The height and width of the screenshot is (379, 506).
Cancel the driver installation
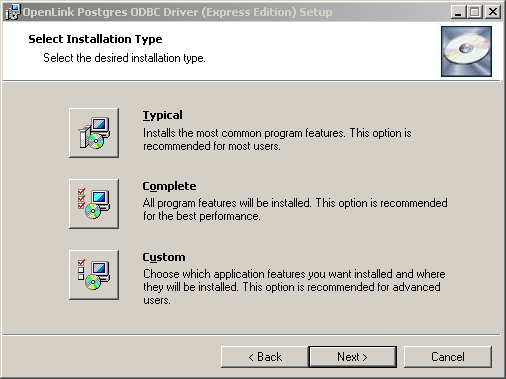click(448, 357)
